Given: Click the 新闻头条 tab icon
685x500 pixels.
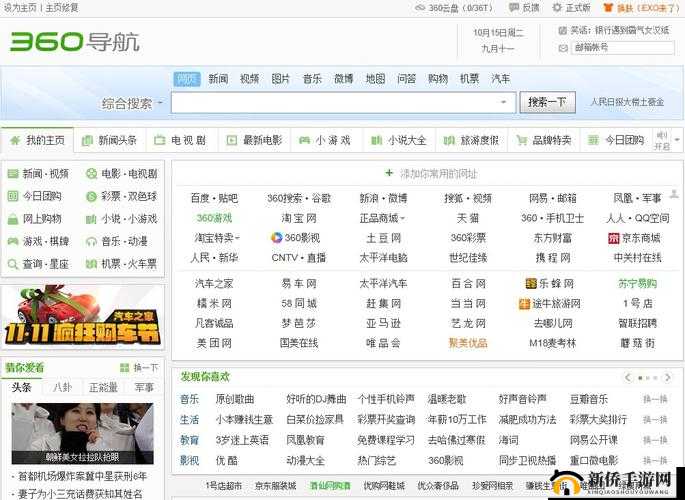Looking at the screenshot, I should tap(87, 140).
